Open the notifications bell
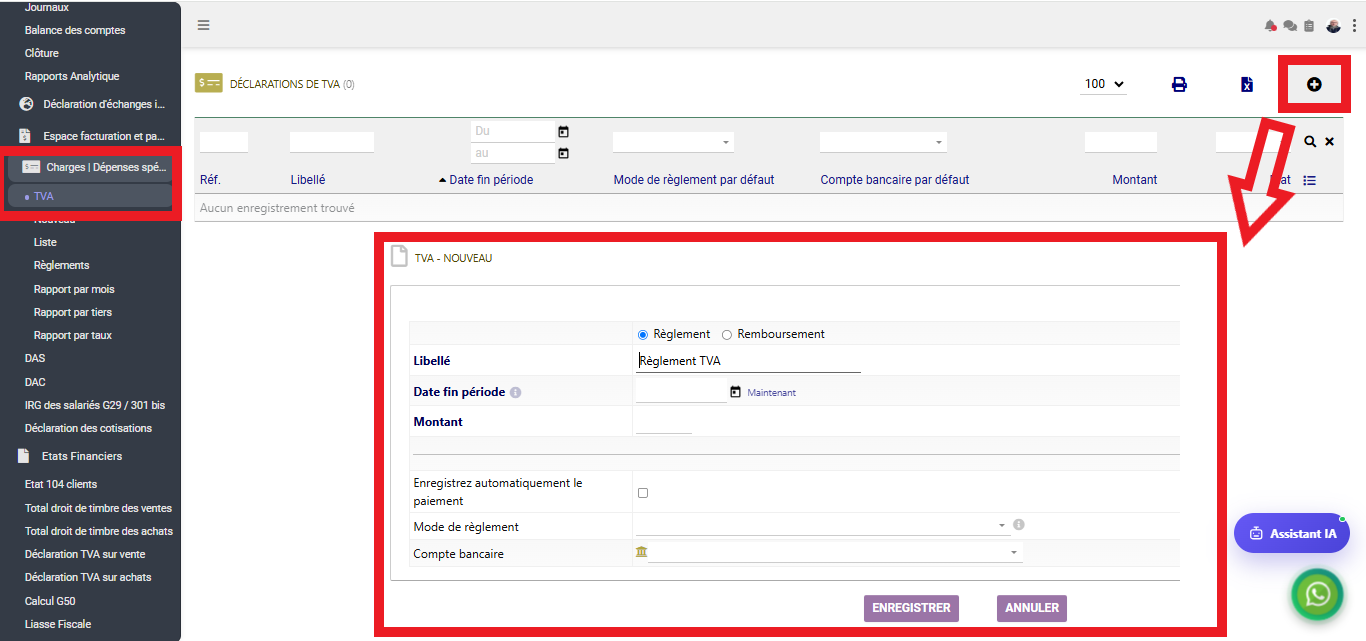The width and height of the screenshot is (1366, 641). 1271,26
